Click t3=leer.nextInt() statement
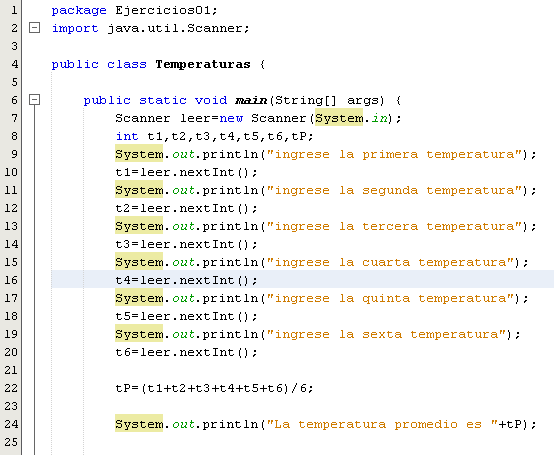The height and width of the screenshot is (455, 554). click(186, 244)
